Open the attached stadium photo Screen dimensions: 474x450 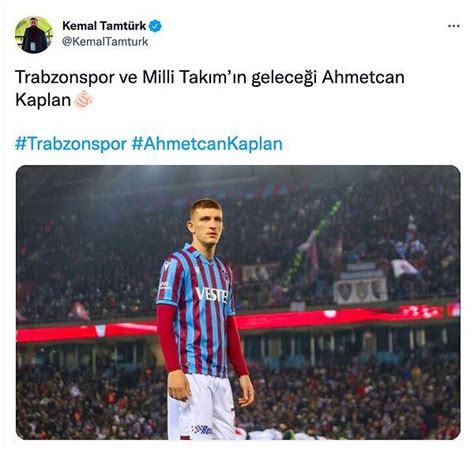tap(238, 302)
